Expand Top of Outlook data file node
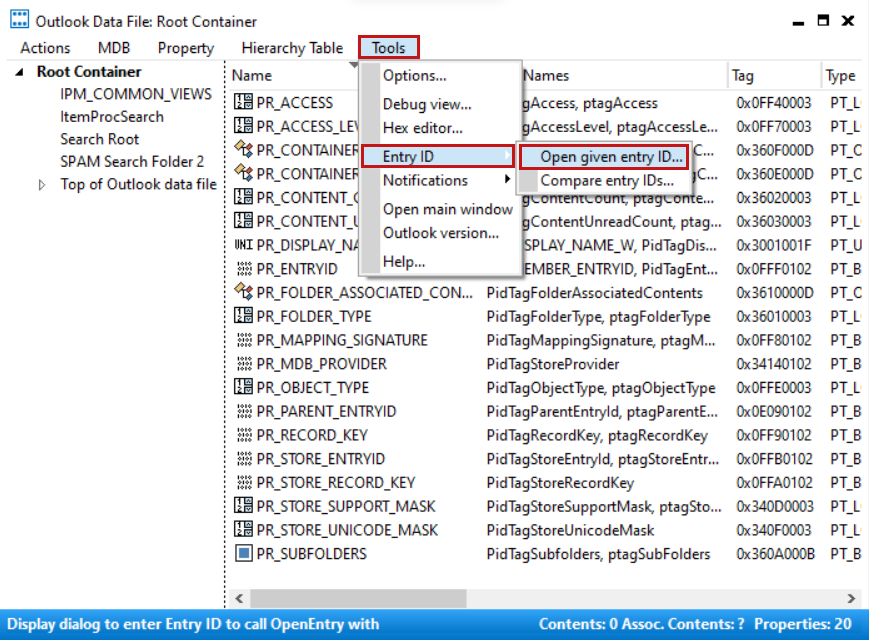Viewport: 869px width, 640px height. [x=42, y=185]
